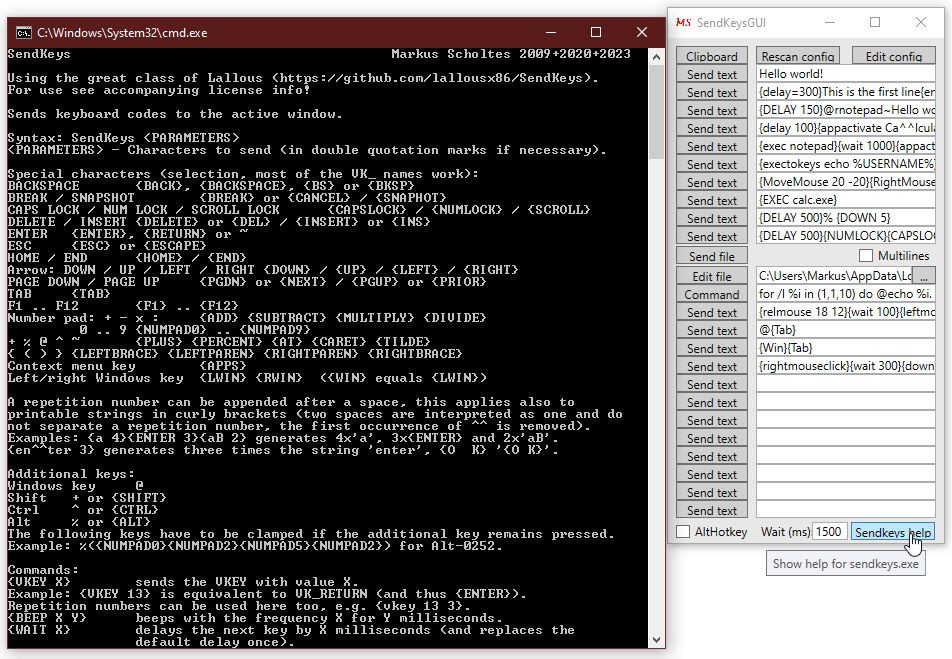Click the cmd.exe scrollbar up arrow
Viewport: 952px width, 659px height.
coord(656,57)
